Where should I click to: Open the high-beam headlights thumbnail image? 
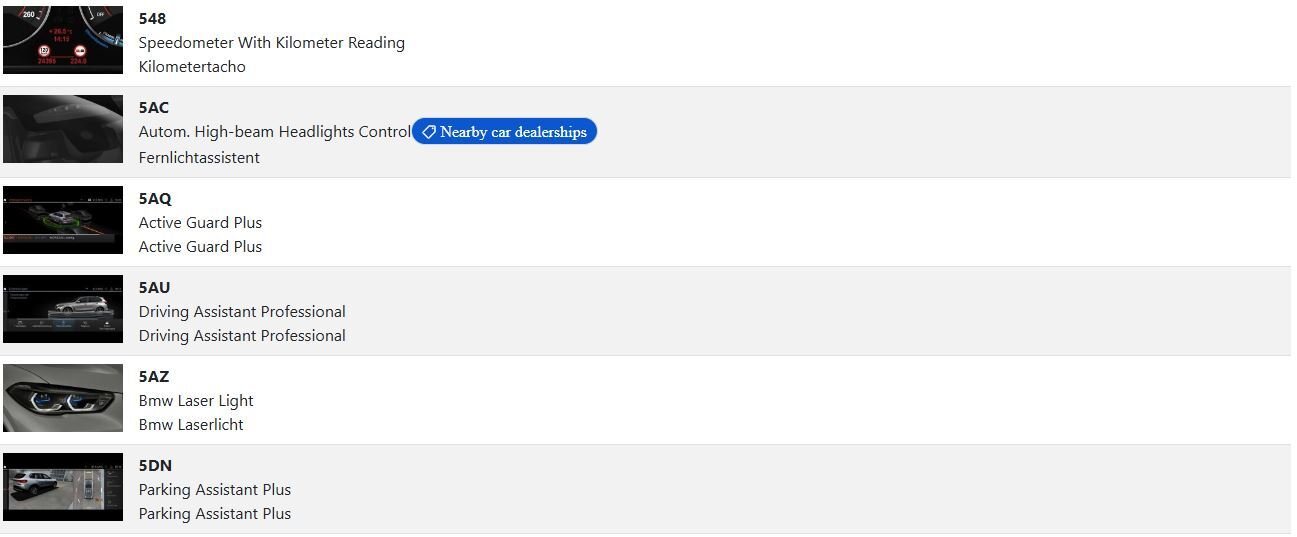[63, 129]
